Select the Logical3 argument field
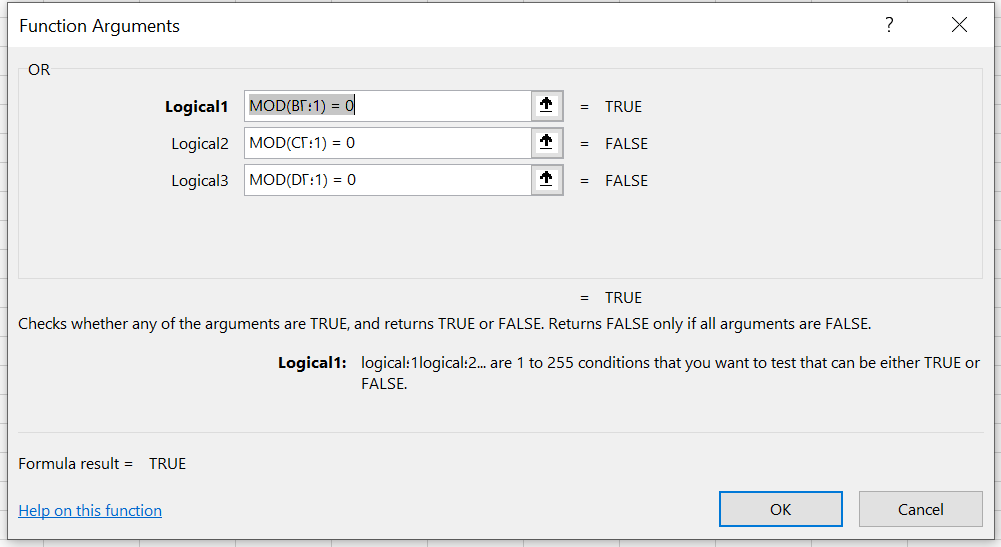The width and height of the screenshot is (1001, 547). pos(388,180)
